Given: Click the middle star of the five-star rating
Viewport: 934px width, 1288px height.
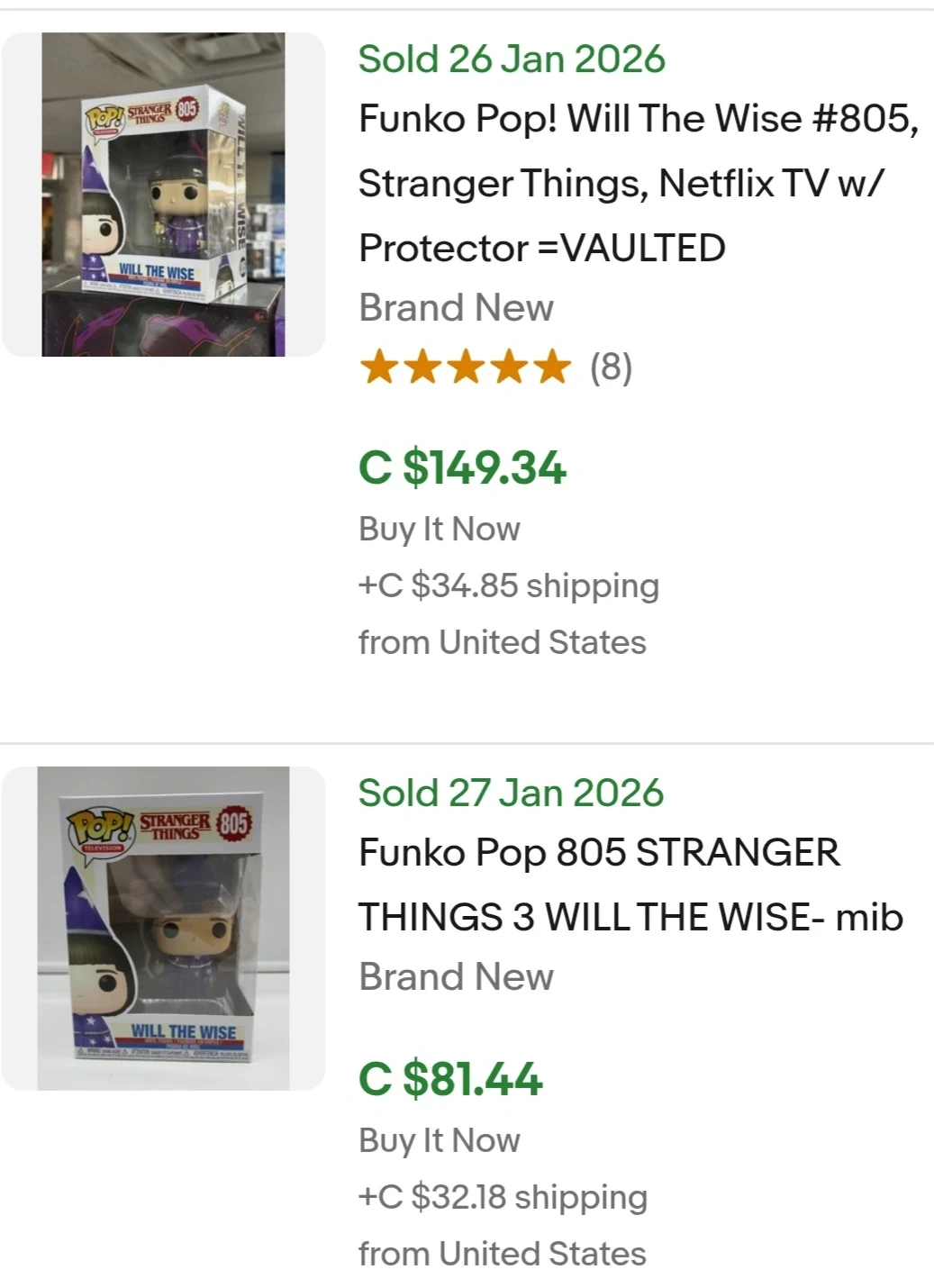Looking at the screenshot, I should point(465,367).
